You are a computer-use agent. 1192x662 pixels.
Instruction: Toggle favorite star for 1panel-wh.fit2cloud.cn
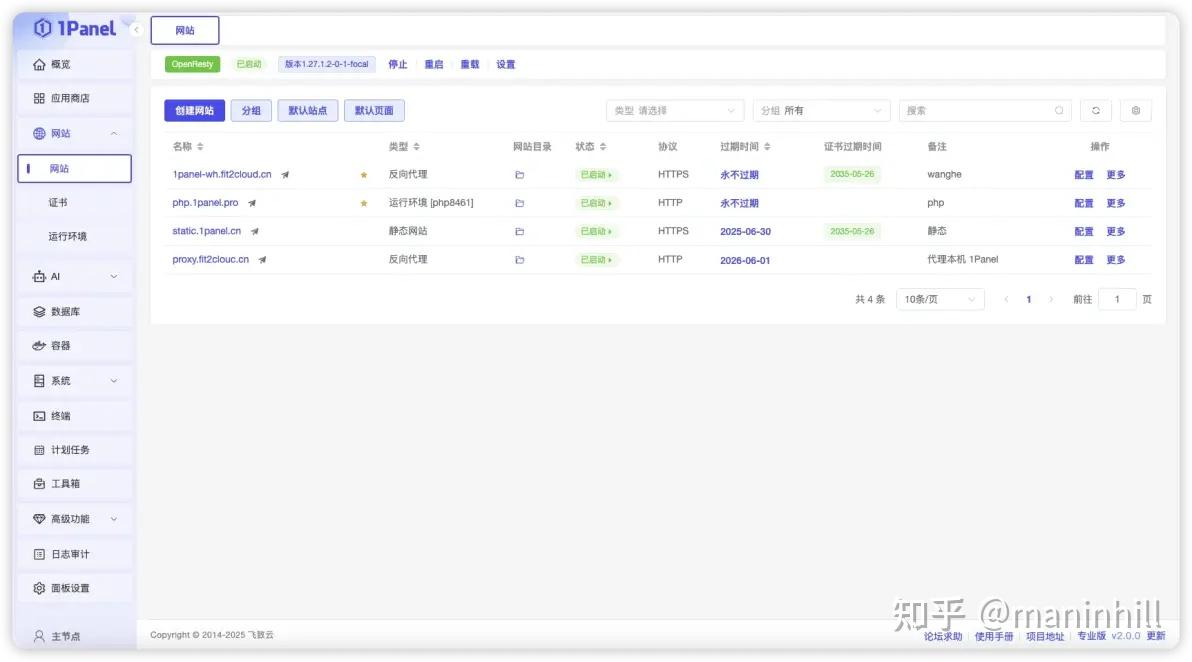[364, 175]
